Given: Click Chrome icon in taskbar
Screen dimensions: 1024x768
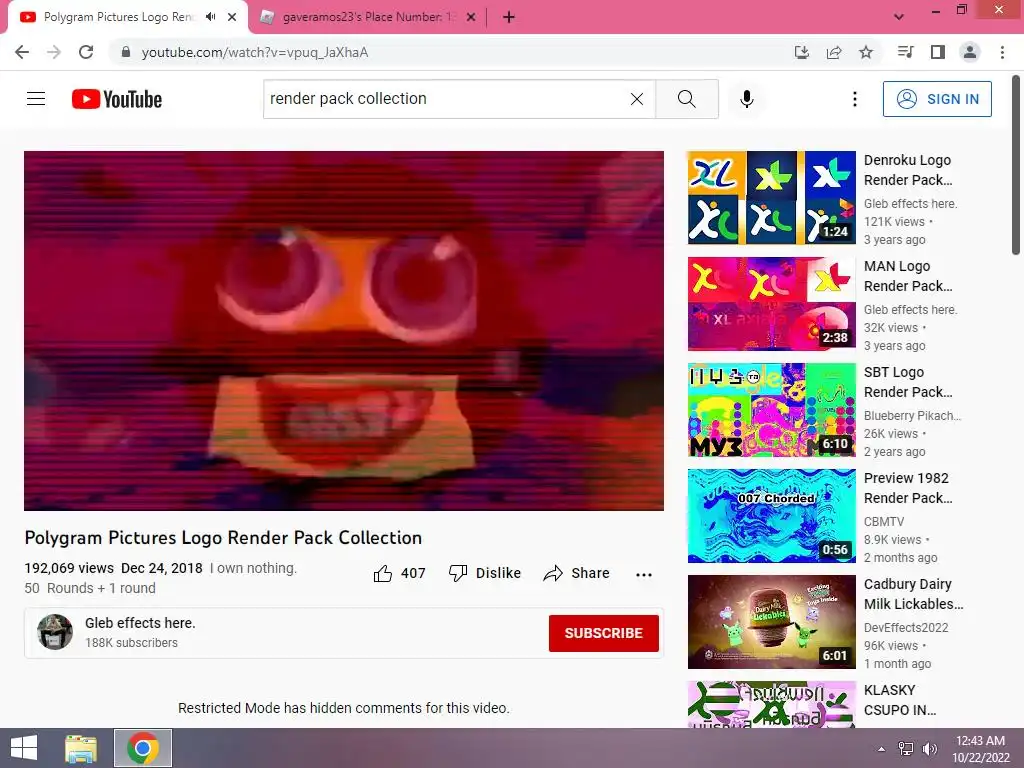Looking at the screenshot, I should [x=143, y=748].
